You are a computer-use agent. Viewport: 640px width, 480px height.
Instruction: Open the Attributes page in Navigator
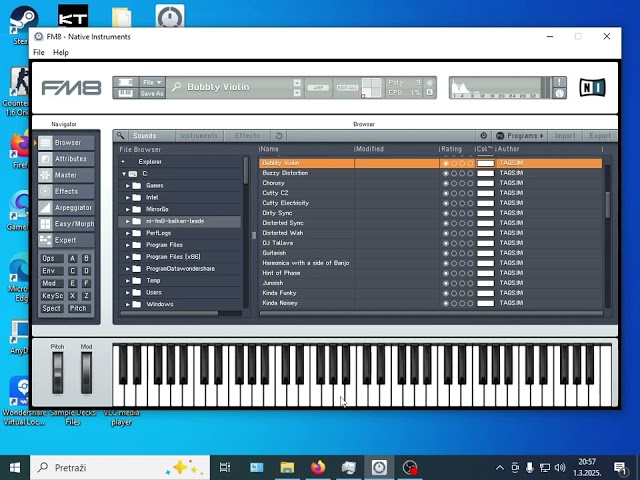[x=67, y=159]
